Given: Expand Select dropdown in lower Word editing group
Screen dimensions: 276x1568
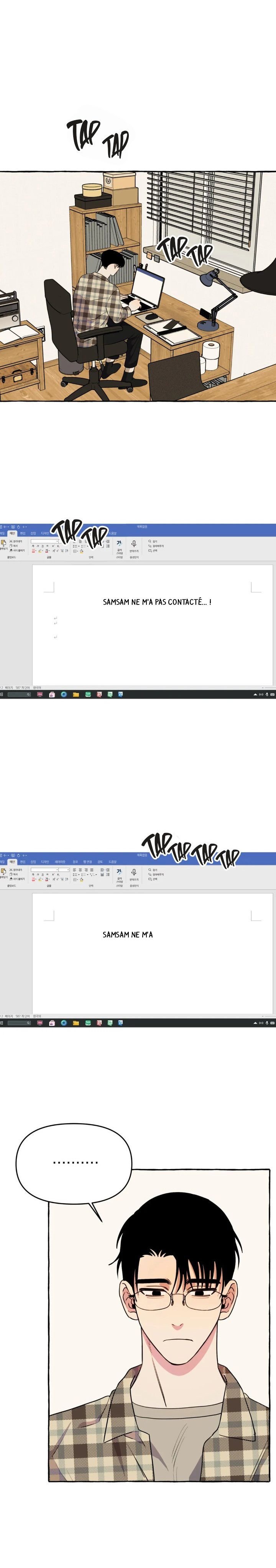Looking at the screenshot, I should pyautogui.click(x=153, y=879).
